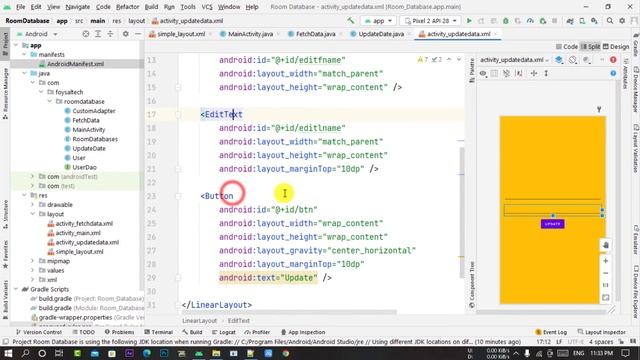Open the Android project view dropdown
This screenshot has width=640, height=360.
point(37,34)
